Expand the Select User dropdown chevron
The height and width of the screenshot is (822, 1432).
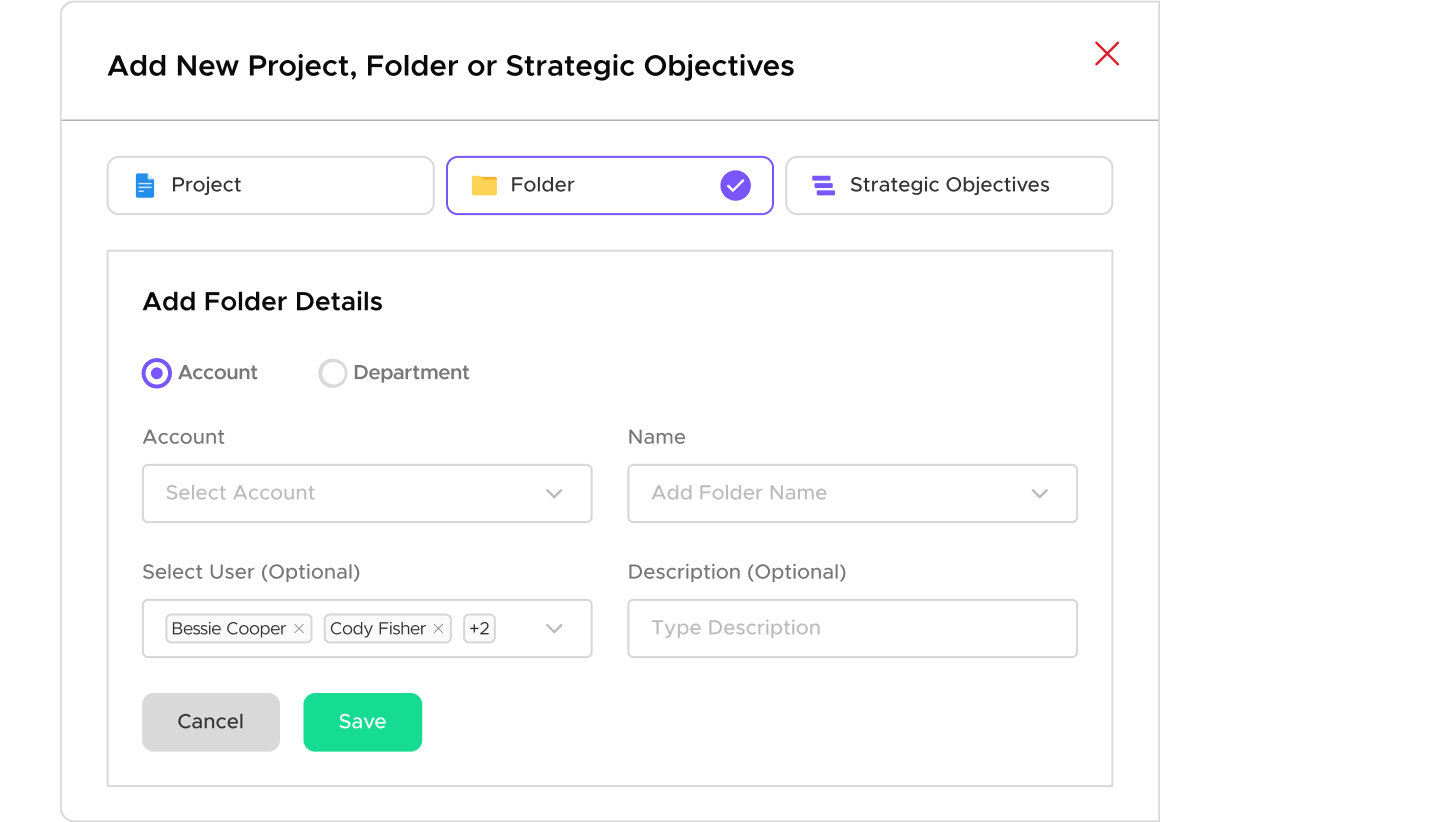point(554,629)
